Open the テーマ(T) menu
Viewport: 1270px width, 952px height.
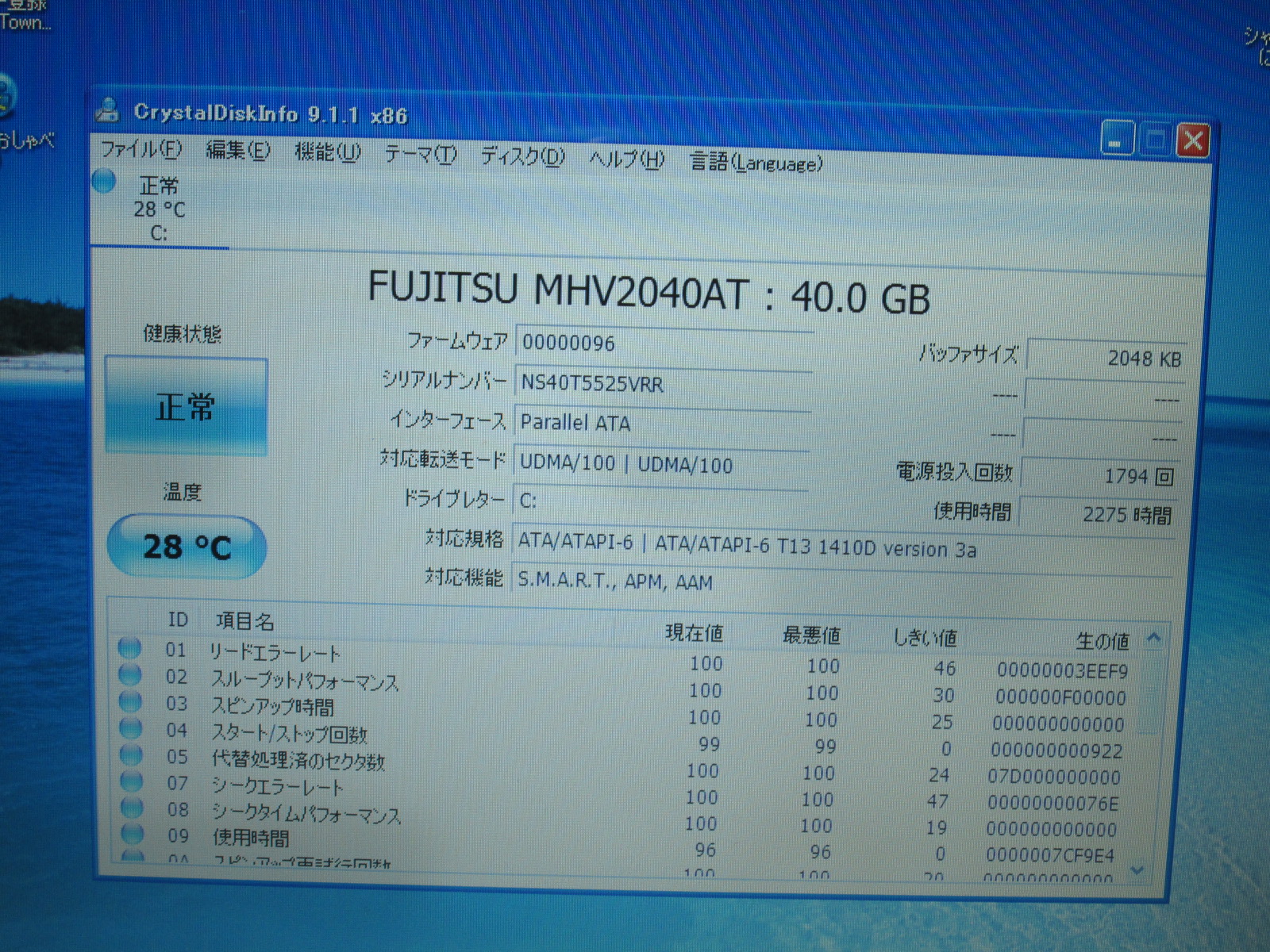pos(420,154)
